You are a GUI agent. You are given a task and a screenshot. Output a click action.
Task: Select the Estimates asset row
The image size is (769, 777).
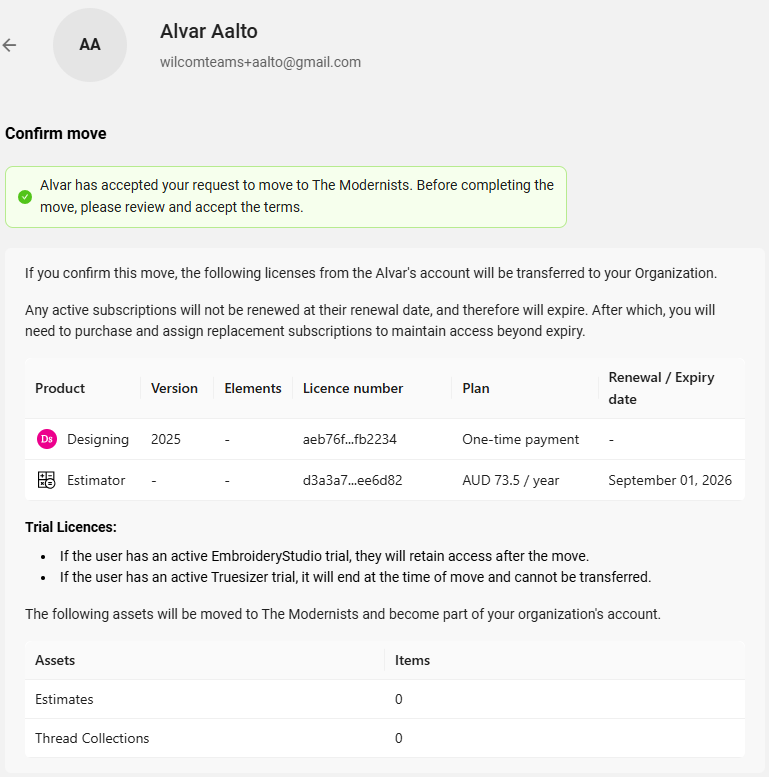point(385,699)
